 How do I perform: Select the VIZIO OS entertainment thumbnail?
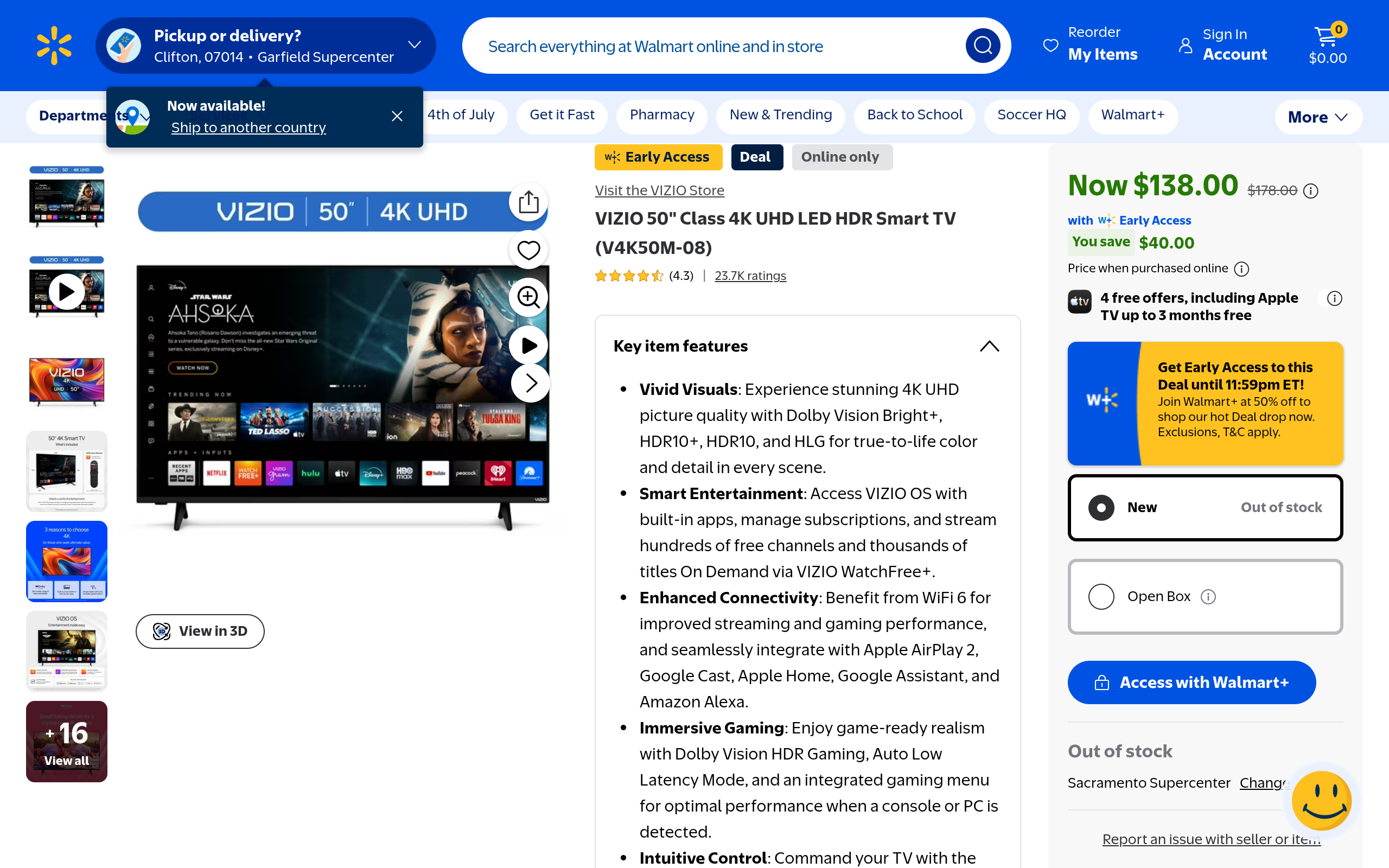pos(67,652)
